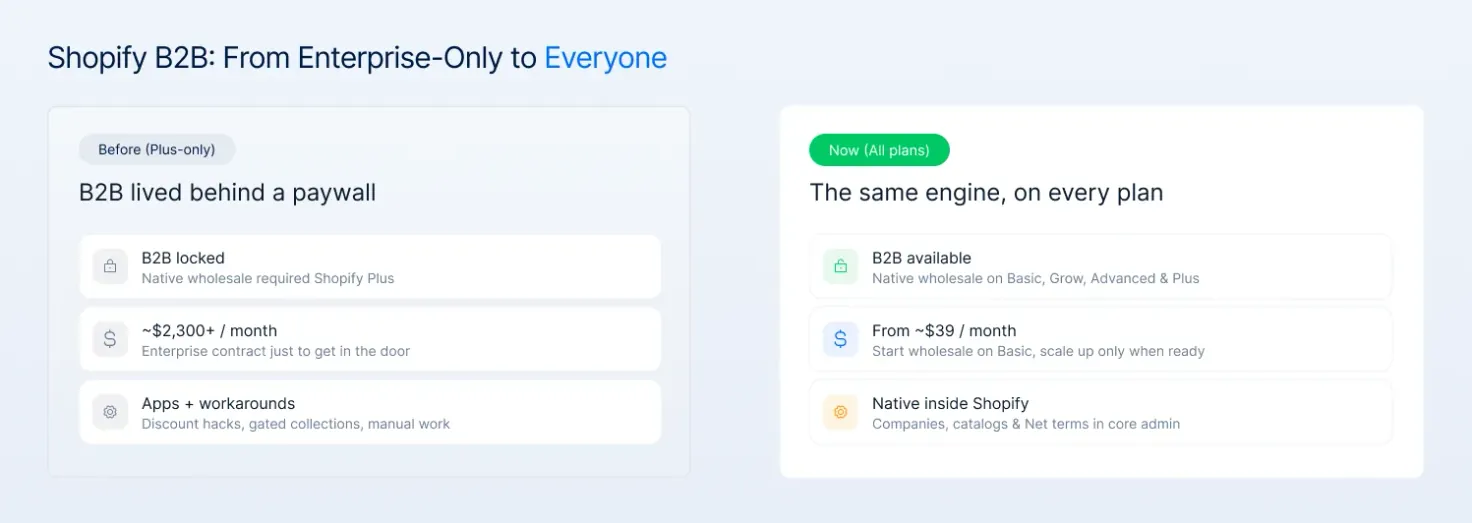The width and height of the screenshot is (1472, 523).
Task: Open the From ~$39 / month card
Action: pyautogui.click(x=1100, y=339)
